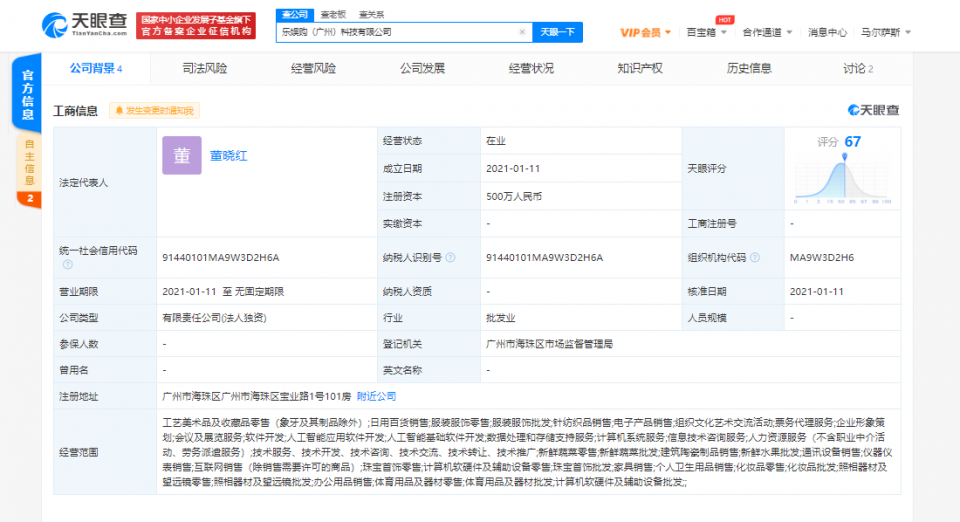Viewport: 960px width, 522px height.
Task: Click the 批发业 industry value
Action: tap(500, 318)
